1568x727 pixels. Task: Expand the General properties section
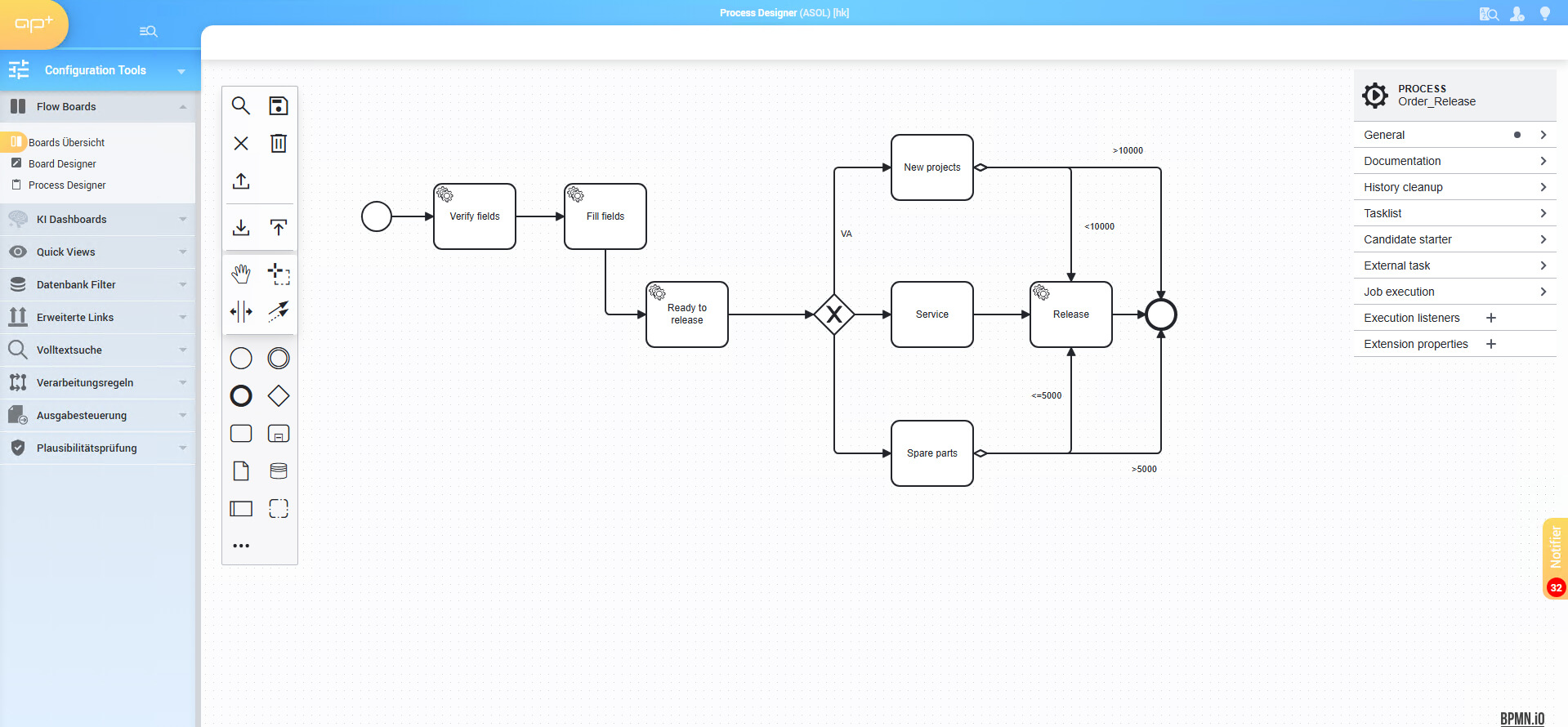pyautogui.click(x=1454, y=135)
